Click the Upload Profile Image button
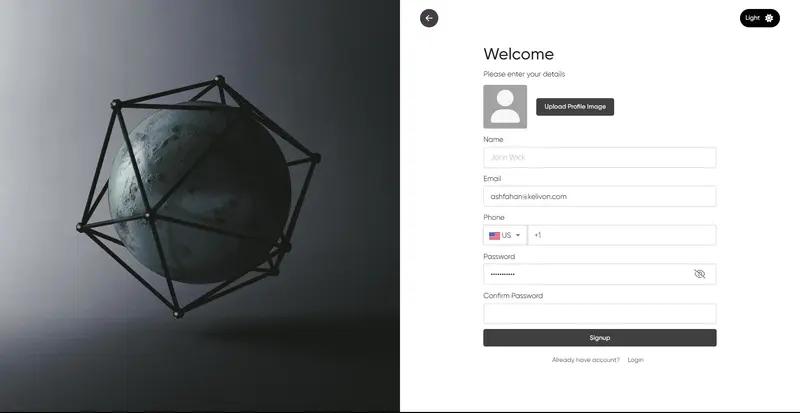The width and height of the screenshot is (800, 413). tap(575, 107)
